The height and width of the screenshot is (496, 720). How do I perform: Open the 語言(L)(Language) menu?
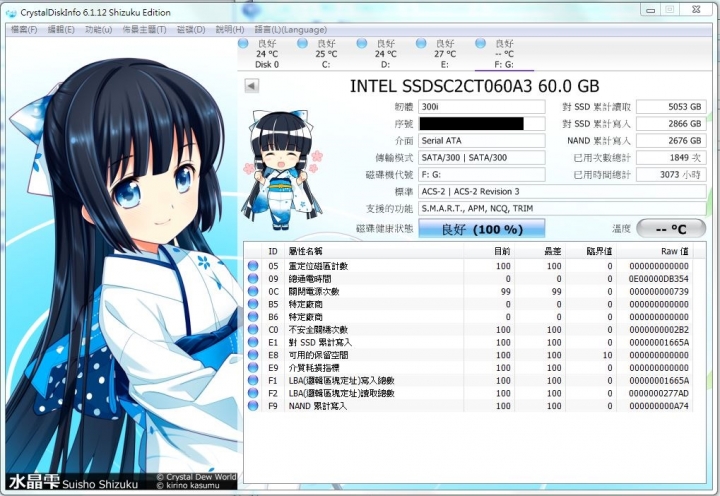point(291,30)
